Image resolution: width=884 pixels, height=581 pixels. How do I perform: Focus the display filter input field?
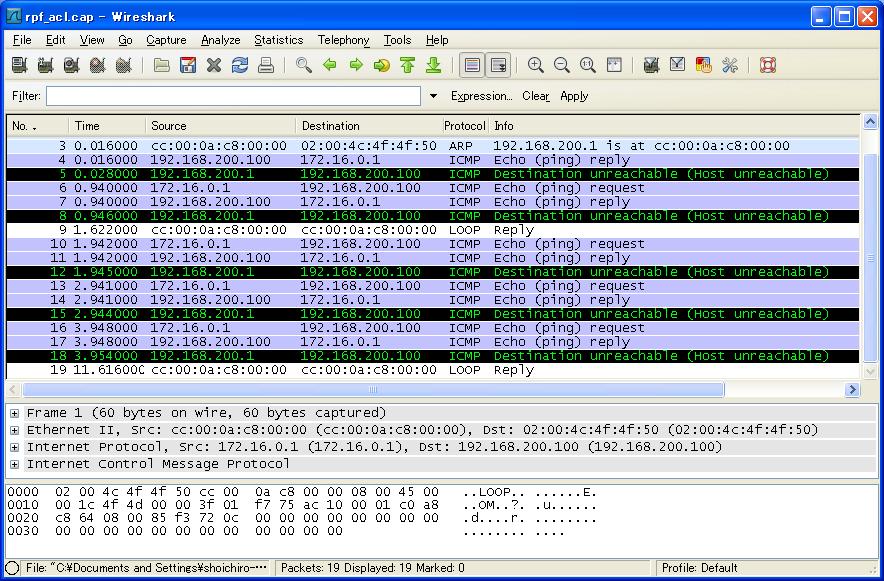[233, 96]
